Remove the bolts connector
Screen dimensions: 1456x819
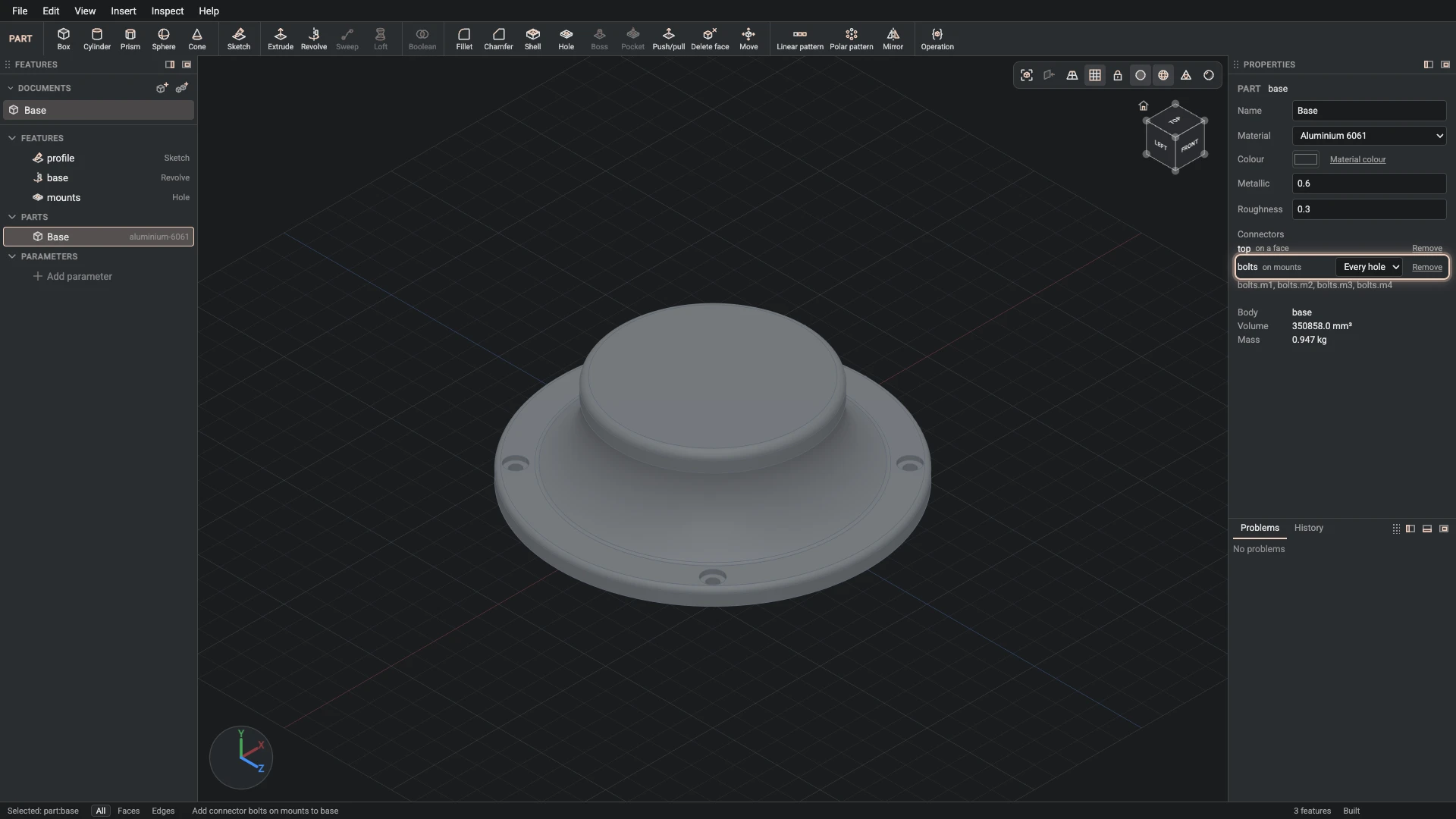pos(1426,267)
